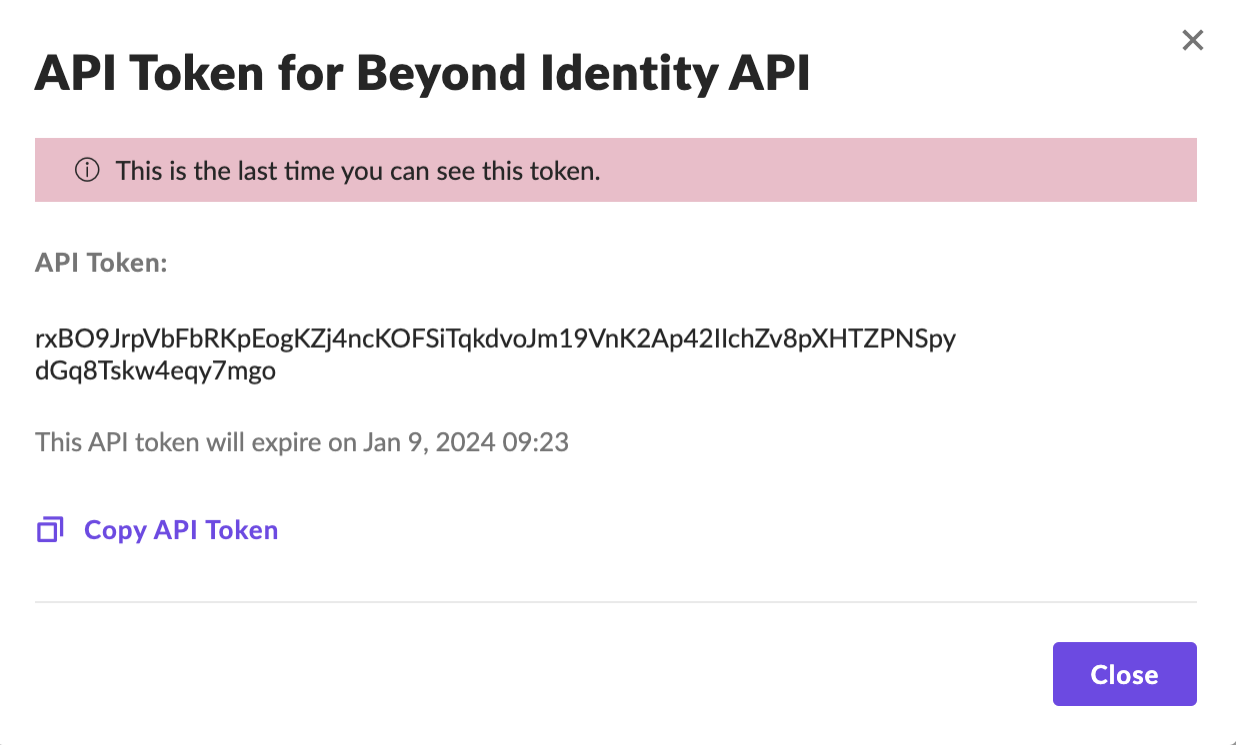Click the gray API Token: label
Viewport: 1236px width, 745px height.
pyautogui.click(x=101, y=263)
